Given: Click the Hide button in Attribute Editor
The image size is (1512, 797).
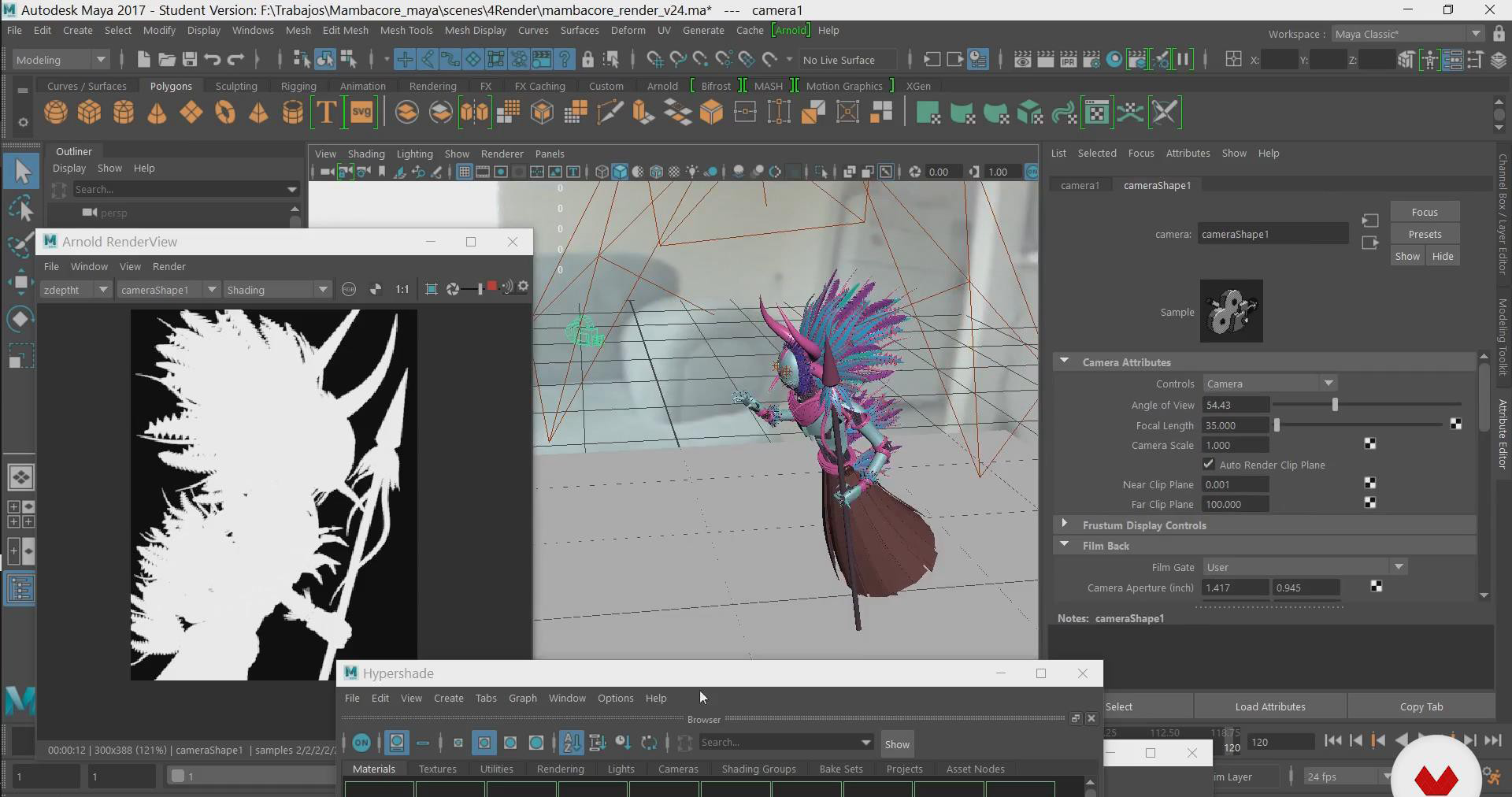Looking at the screenshot, I should pyautogui.click(x=1443, y=256).
